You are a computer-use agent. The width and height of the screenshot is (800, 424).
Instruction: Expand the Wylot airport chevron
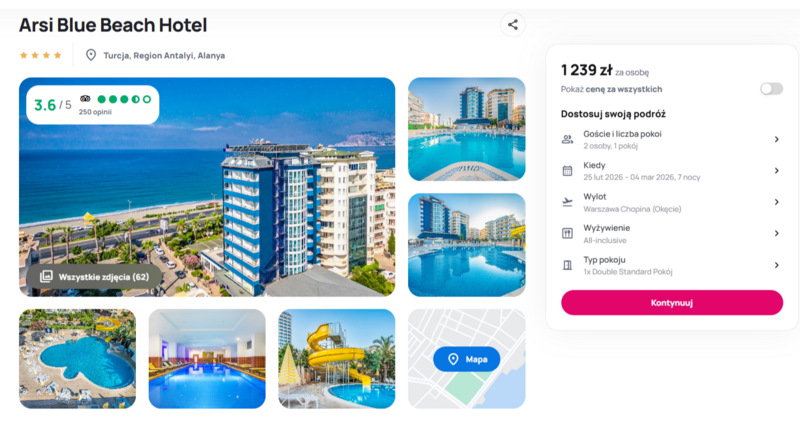click(776, 202)
